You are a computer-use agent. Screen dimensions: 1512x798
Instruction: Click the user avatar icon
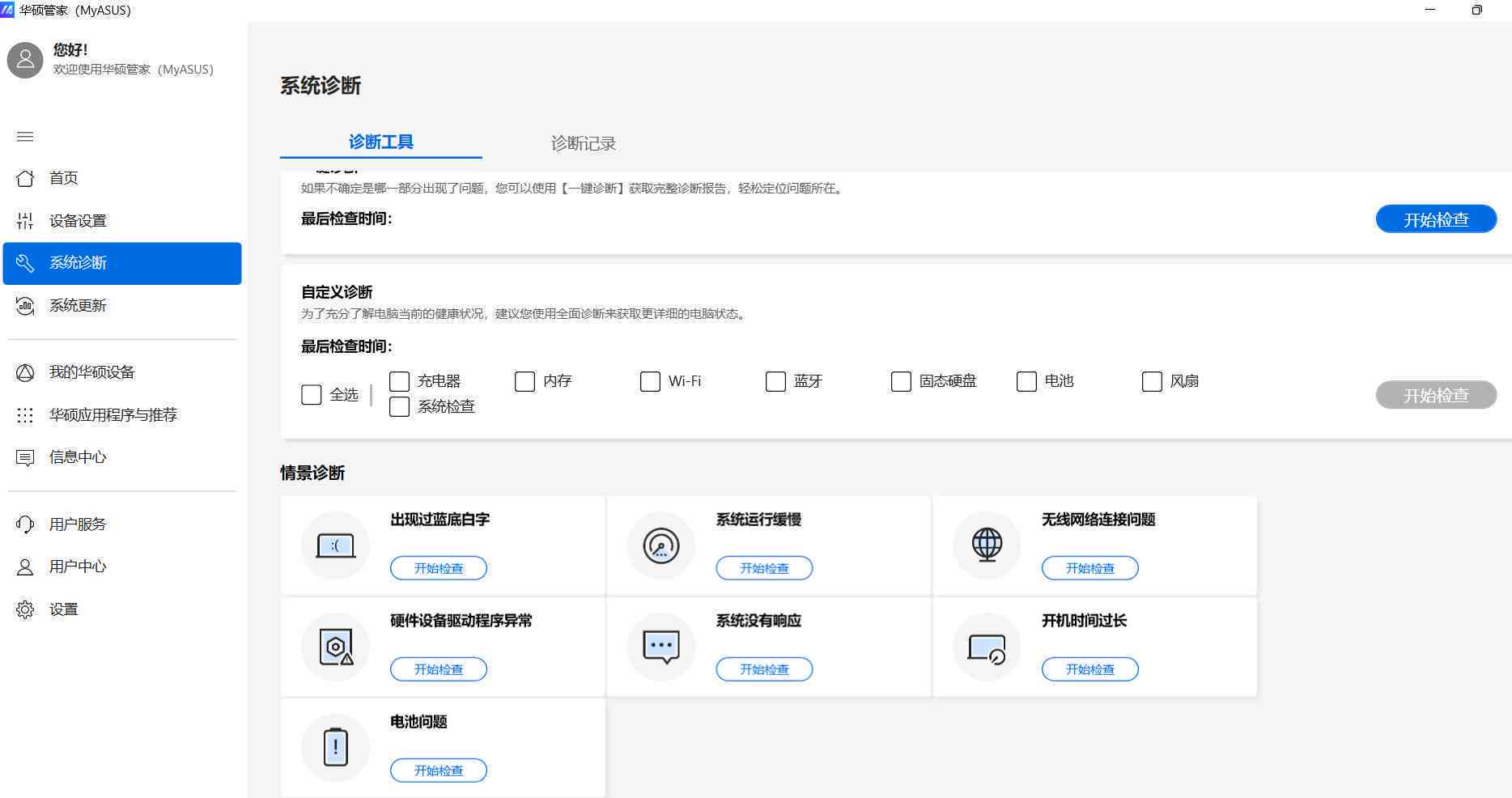point(25,60)
